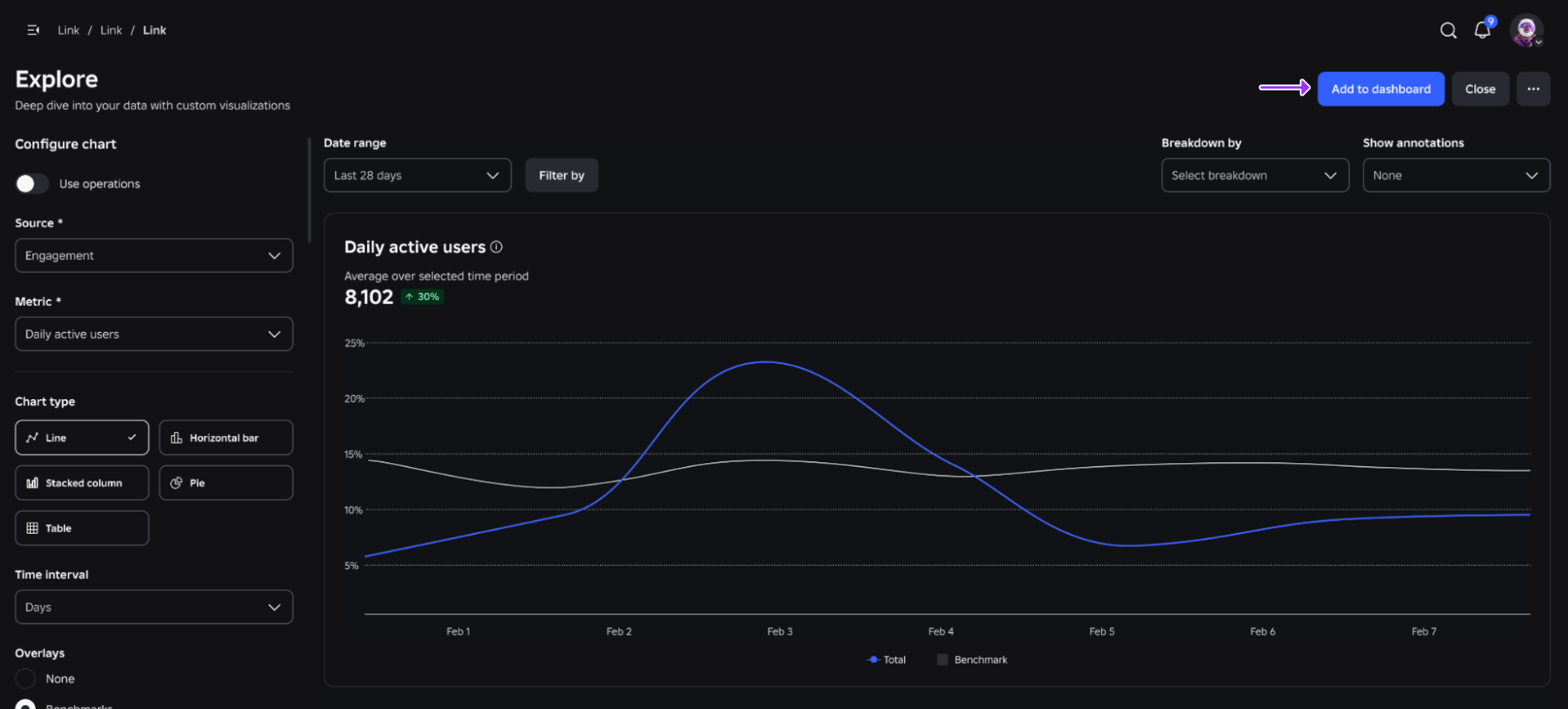The height and width of the screenshot is (709, 1568).
Task: Select Line chart type
Action: click(x=82, y=438)
